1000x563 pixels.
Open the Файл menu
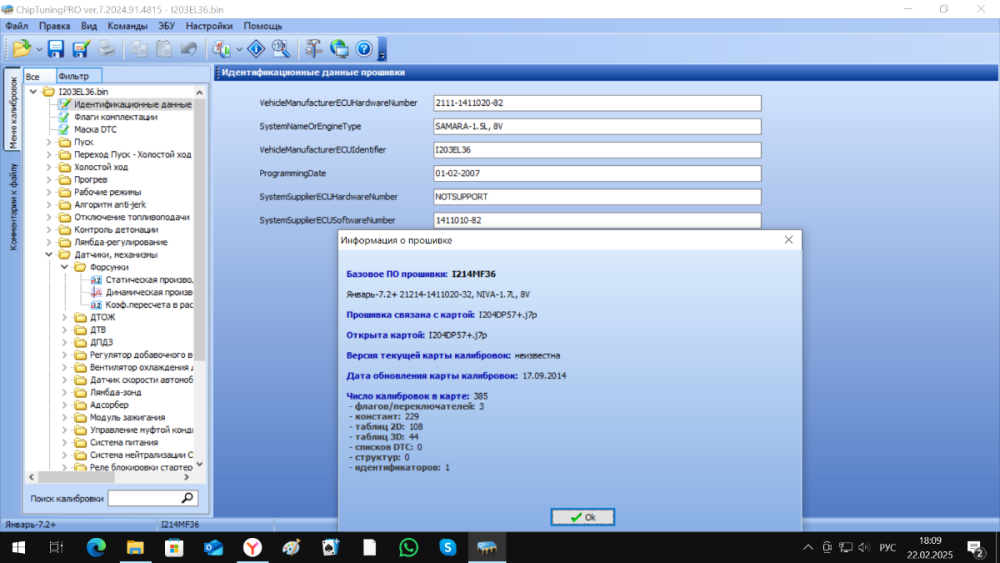(x=17, y=26)
